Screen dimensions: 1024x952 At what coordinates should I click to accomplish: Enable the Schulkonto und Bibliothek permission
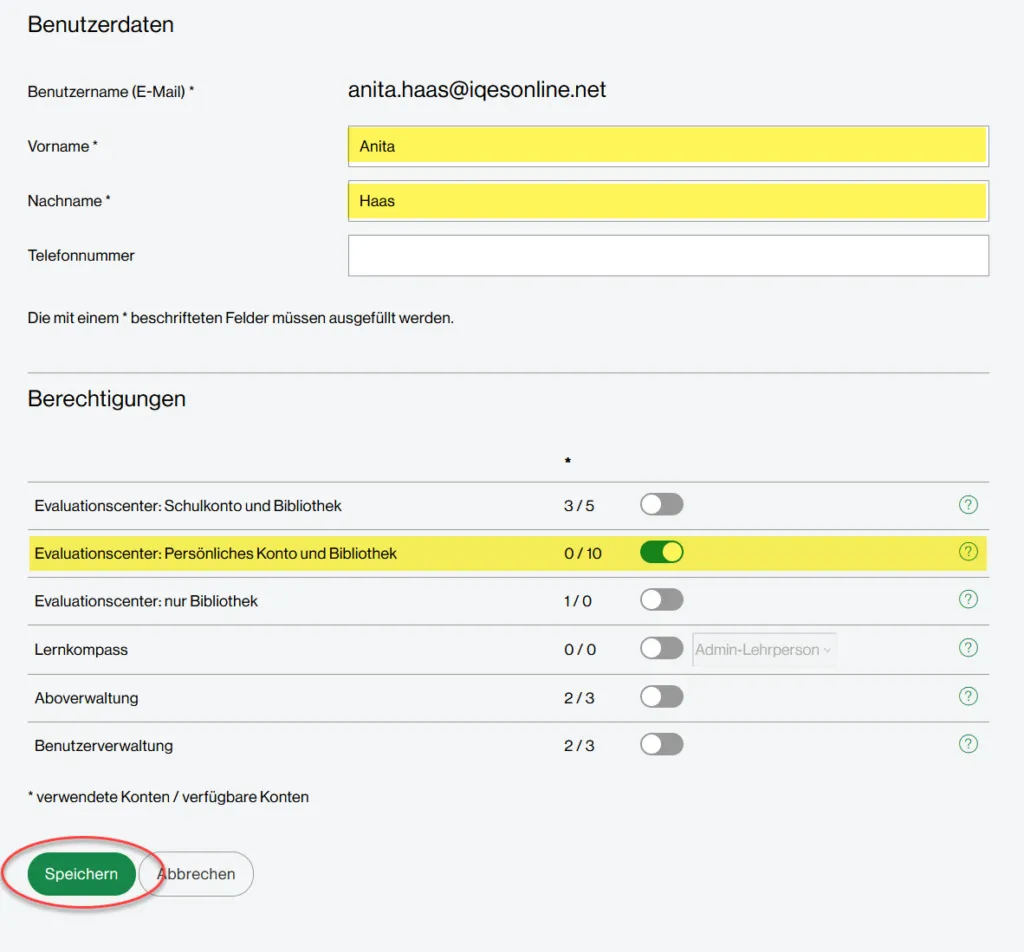click(661, 504)
